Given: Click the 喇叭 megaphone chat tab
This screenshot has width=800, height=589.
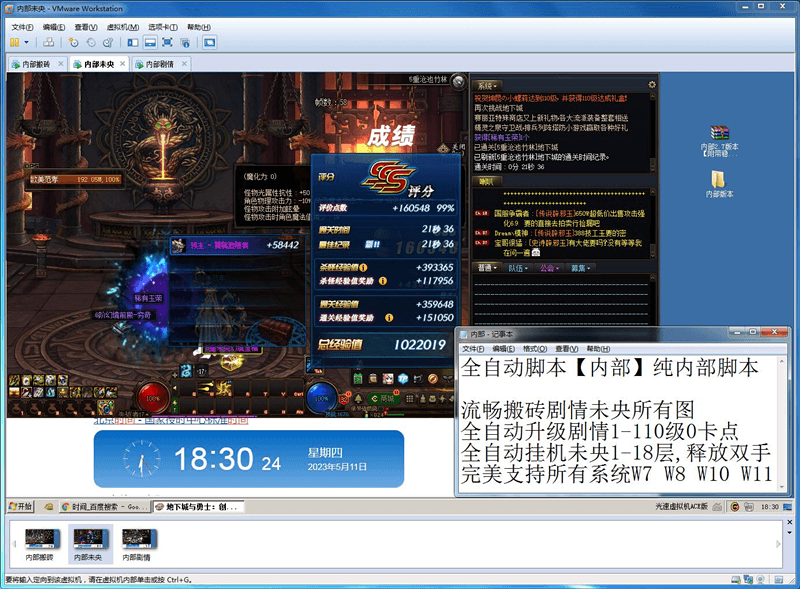Looking at the screenshot, I should (486, 181).
